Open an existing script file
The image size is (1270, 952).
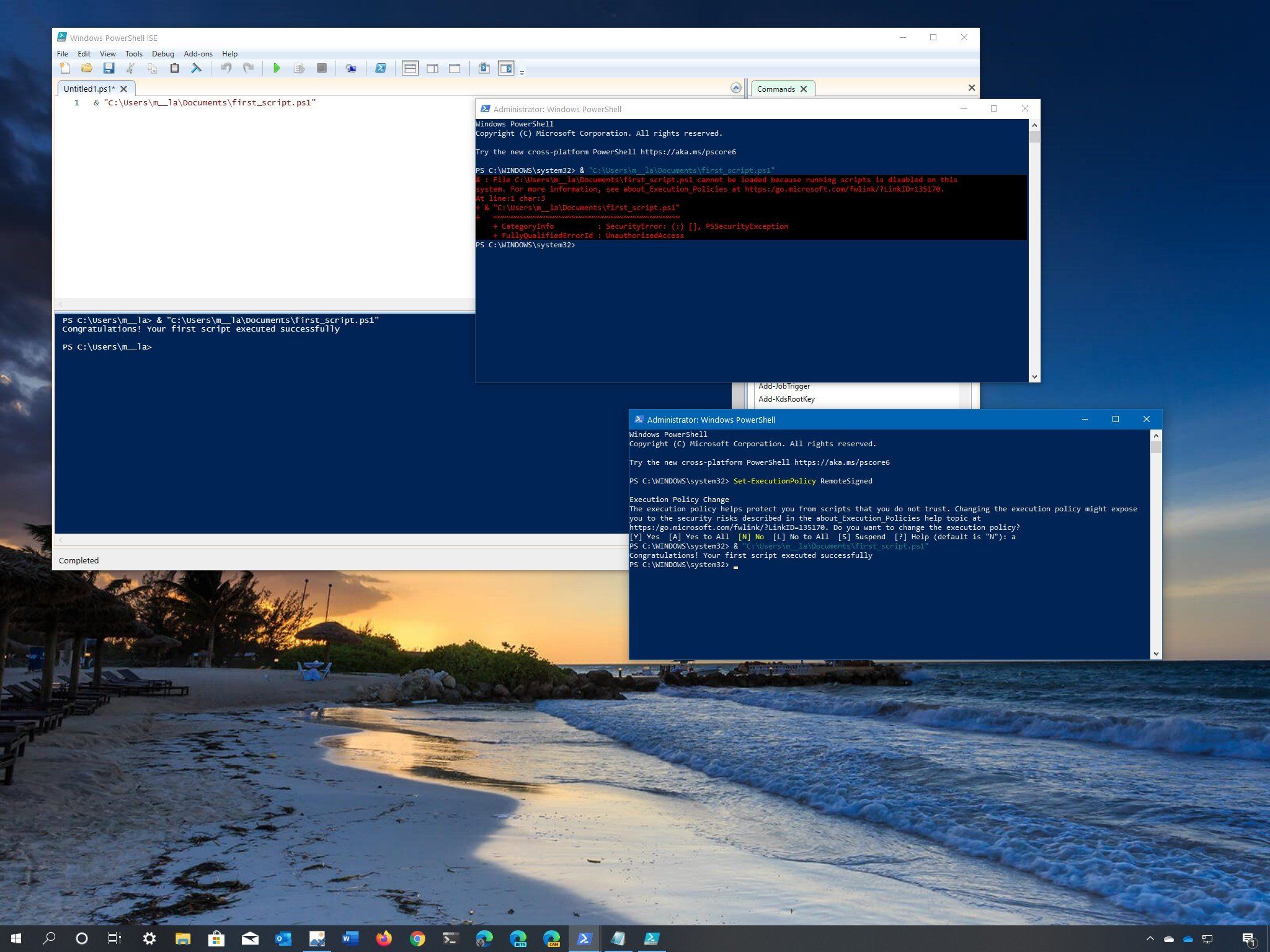[x=87, y=69]
